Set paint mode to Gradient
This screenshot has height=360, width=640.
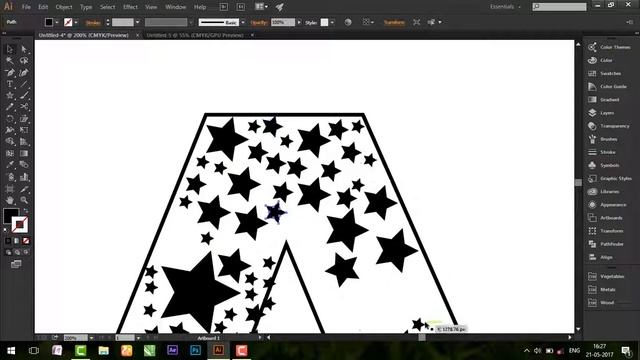click(17, 241)
